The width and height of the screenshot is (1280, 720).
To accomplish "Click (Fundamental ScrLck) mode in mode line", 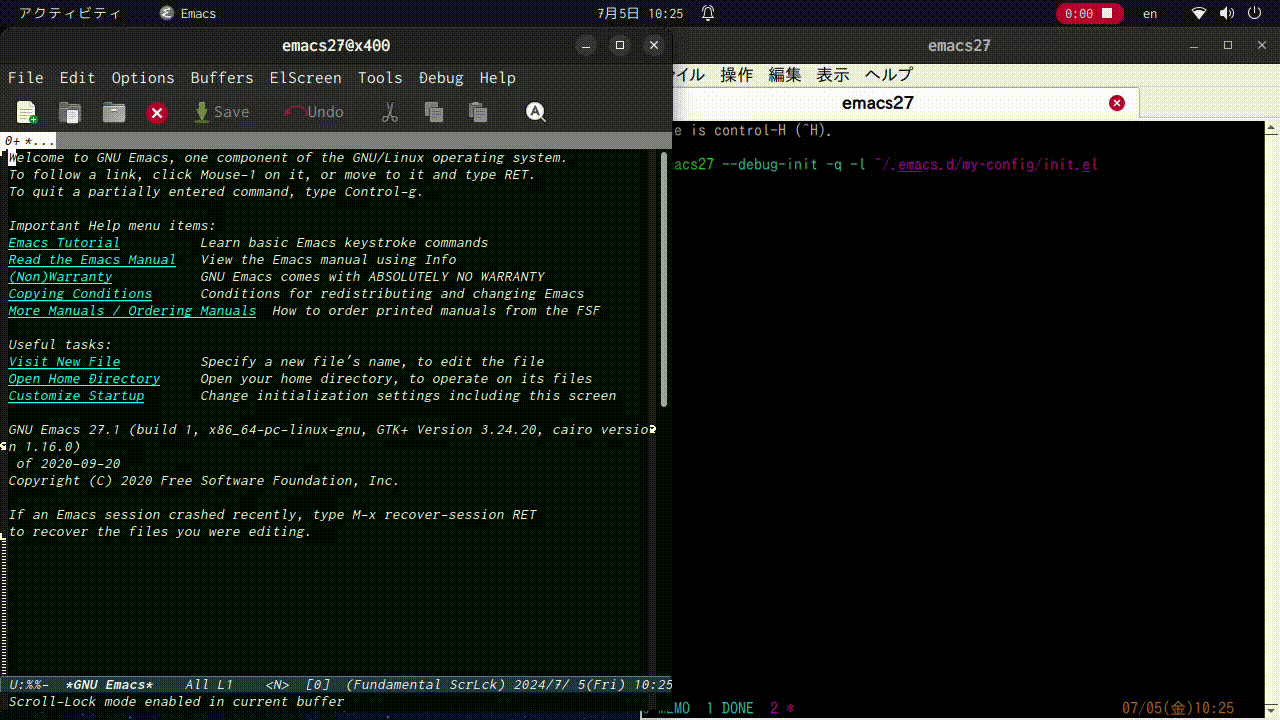I will [425, 685].
